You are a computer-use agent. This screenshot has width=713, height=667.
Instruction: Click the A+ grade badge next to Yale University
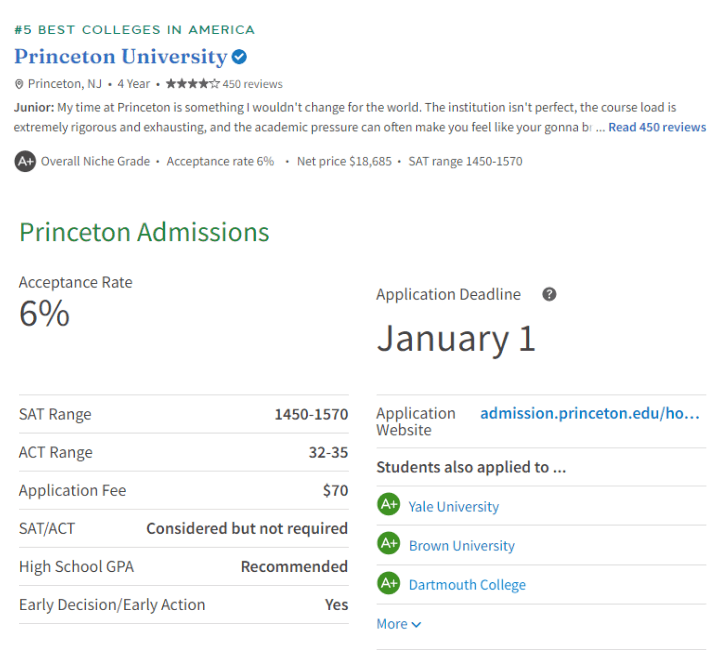click(389, 504)
